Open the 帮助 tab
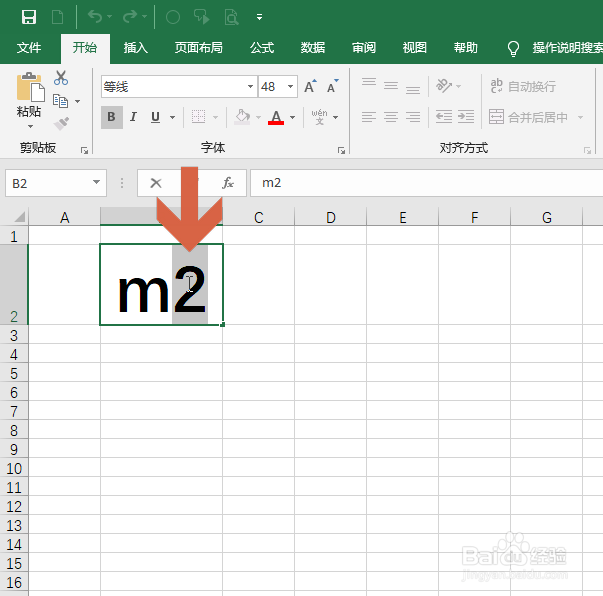The height and width of the screenshot is (596, 603). pos(465,48)
